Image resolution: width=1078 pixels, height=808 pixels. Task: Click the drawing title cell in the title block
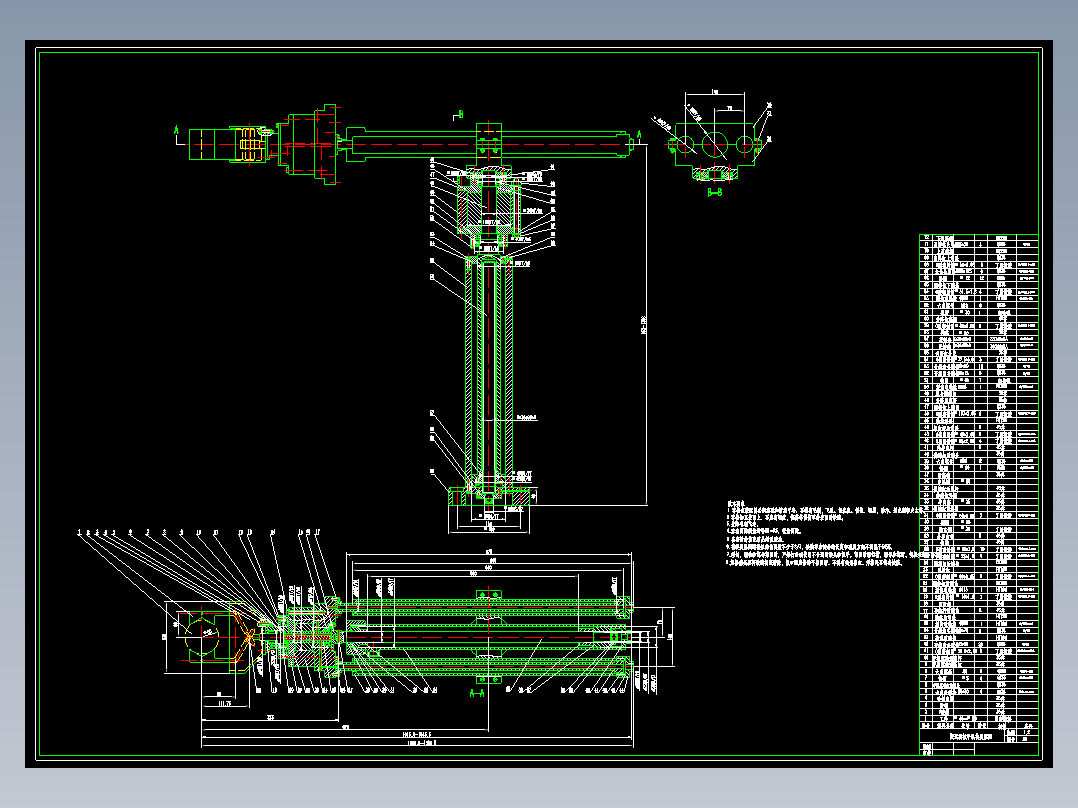coord(962,736)
